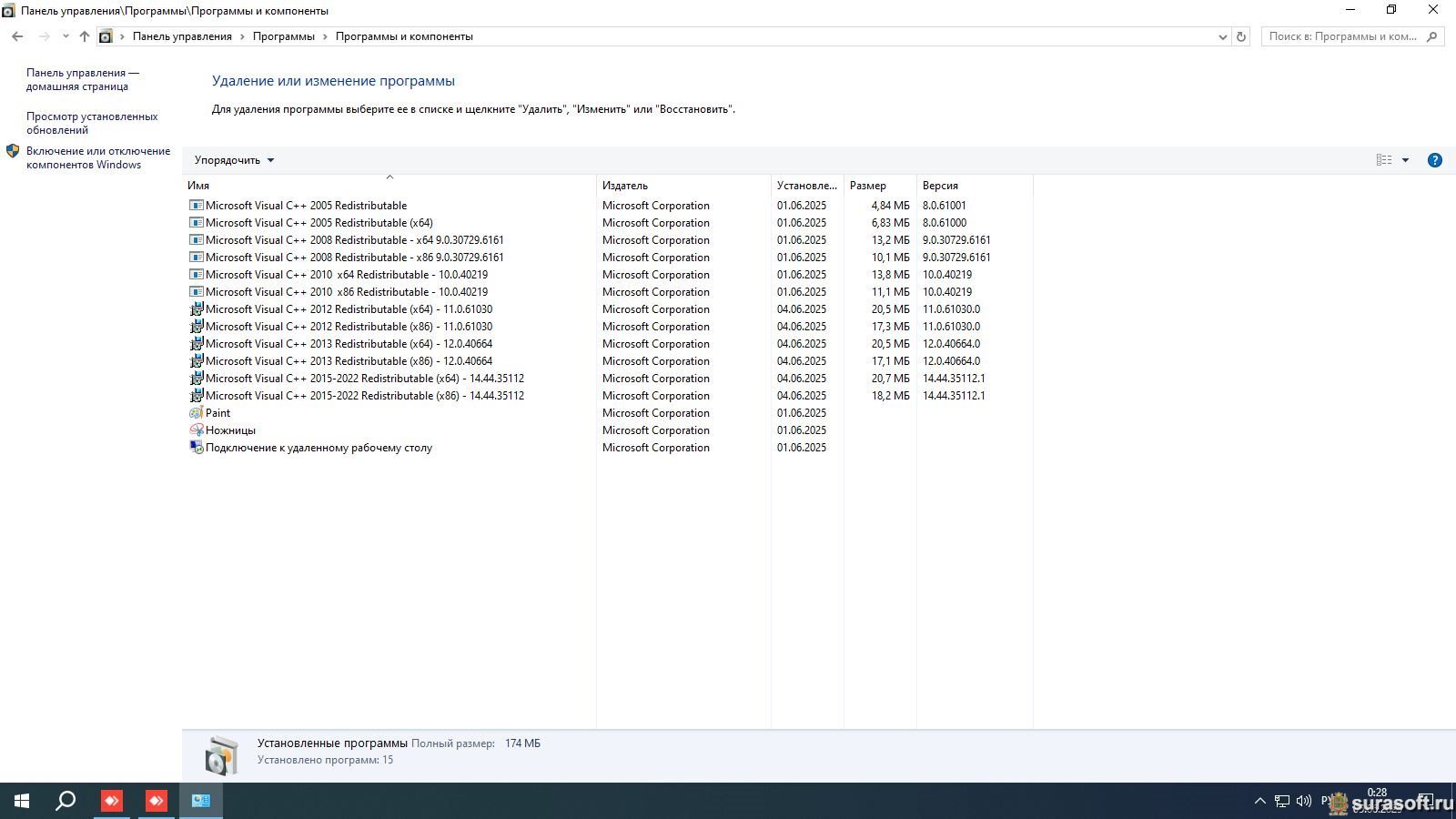Select Подключение к удаленному рабочему столу entry
This screenshot has width=1456, height=819.
point(608,448)
